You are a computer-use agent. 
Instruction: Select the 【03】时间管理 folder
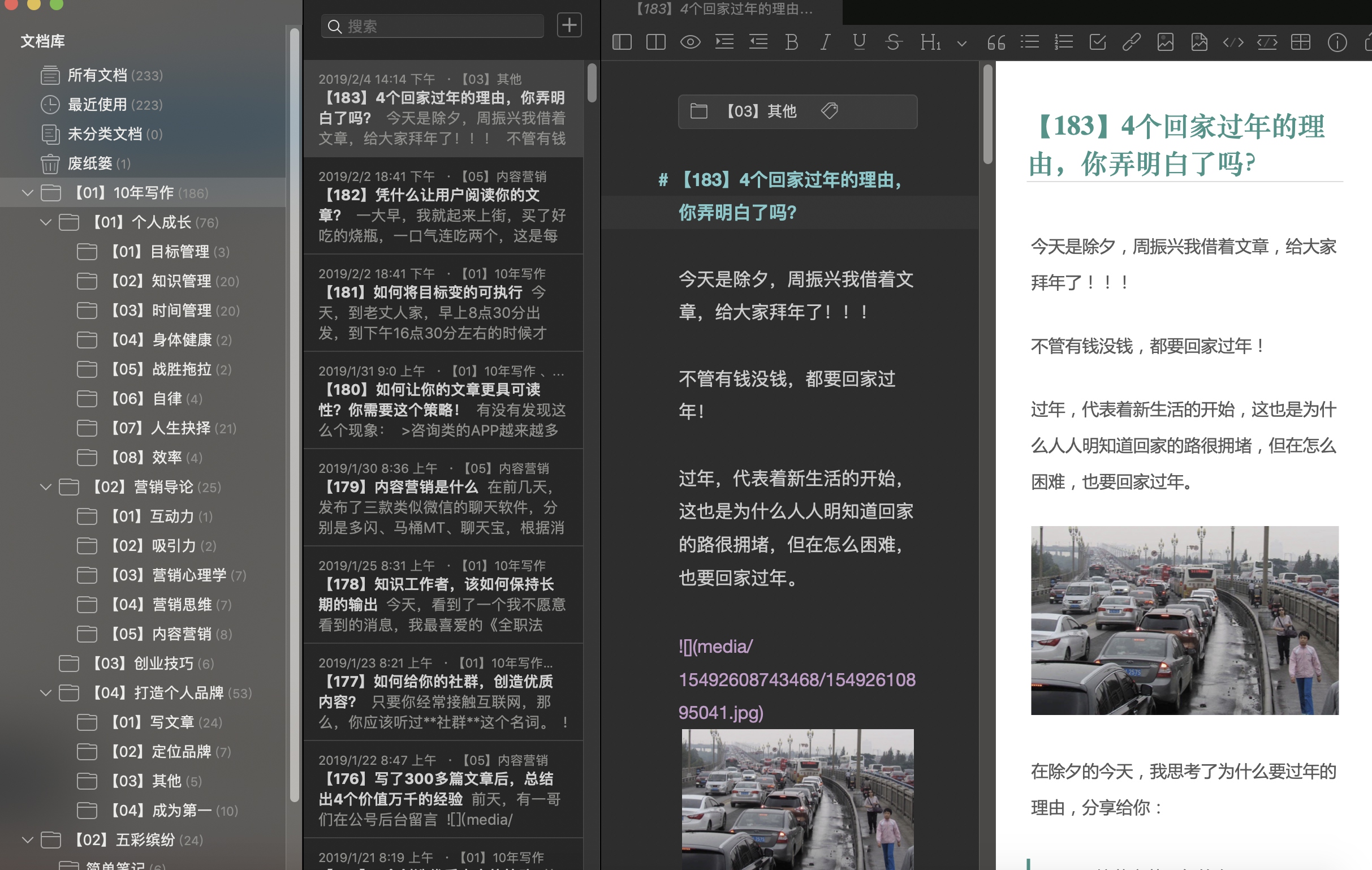tap(143, 311)
